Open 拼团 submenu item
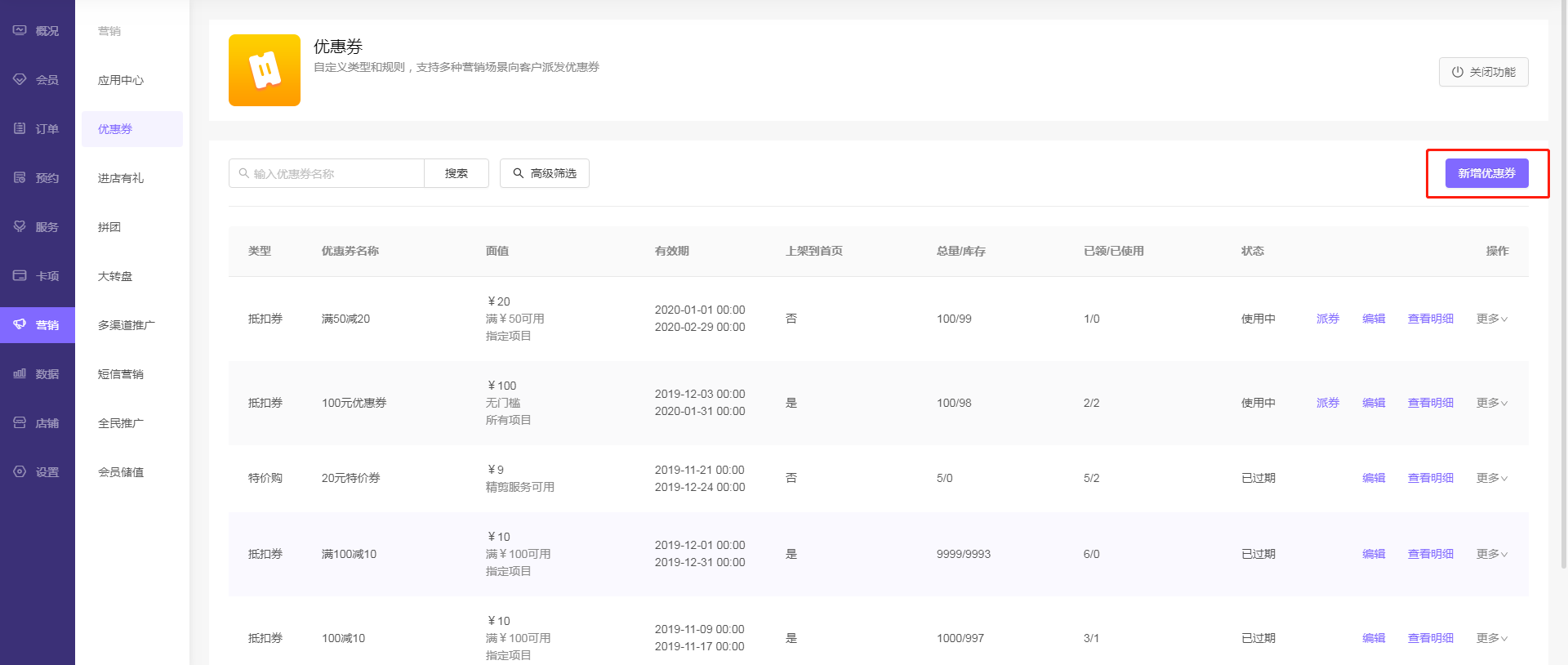Screen dimensions: 1568x665 (109, 227)
